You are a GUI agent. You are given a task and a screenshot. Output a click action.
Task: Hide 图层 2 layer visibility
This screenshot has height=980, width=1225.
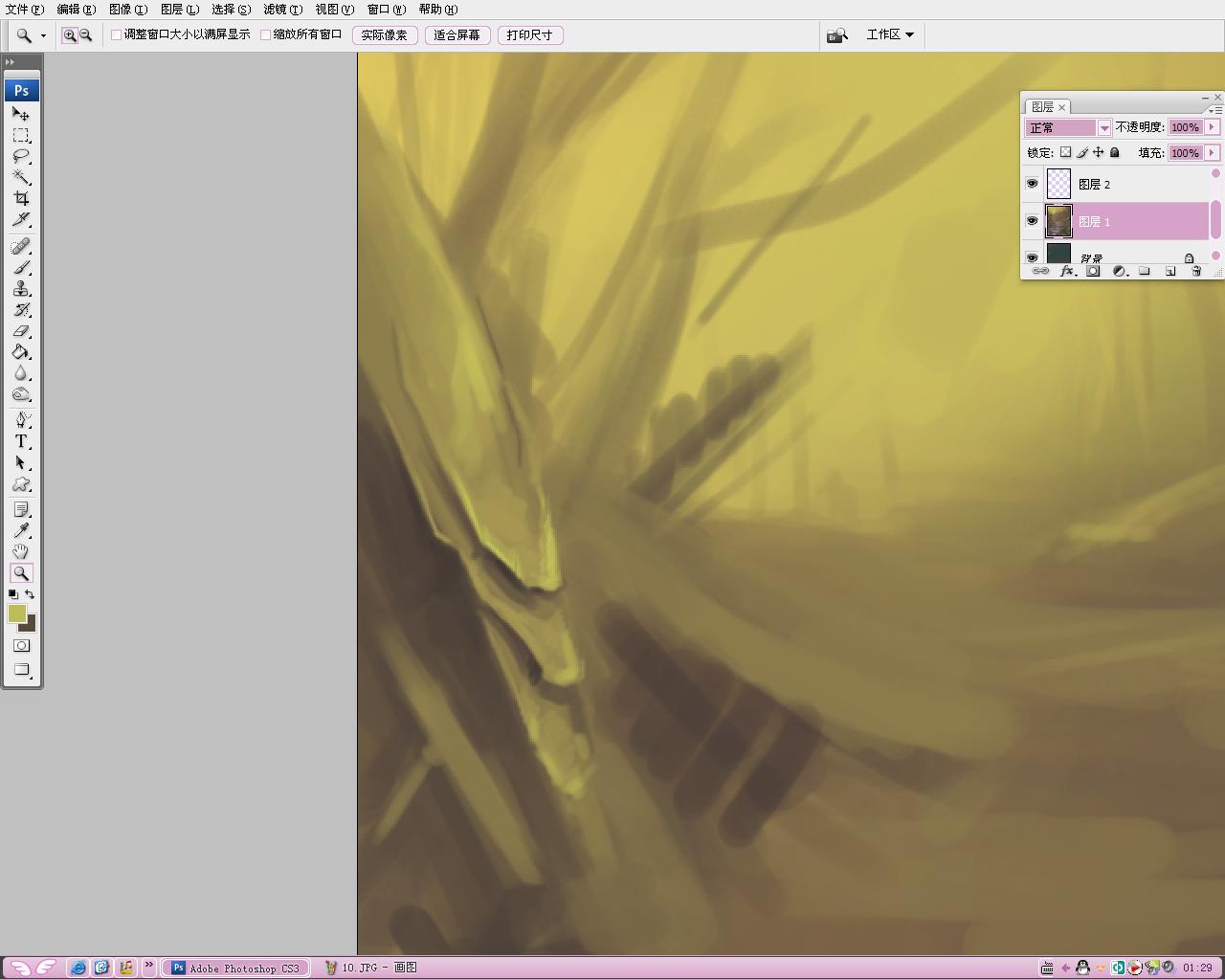(1032, 184)
